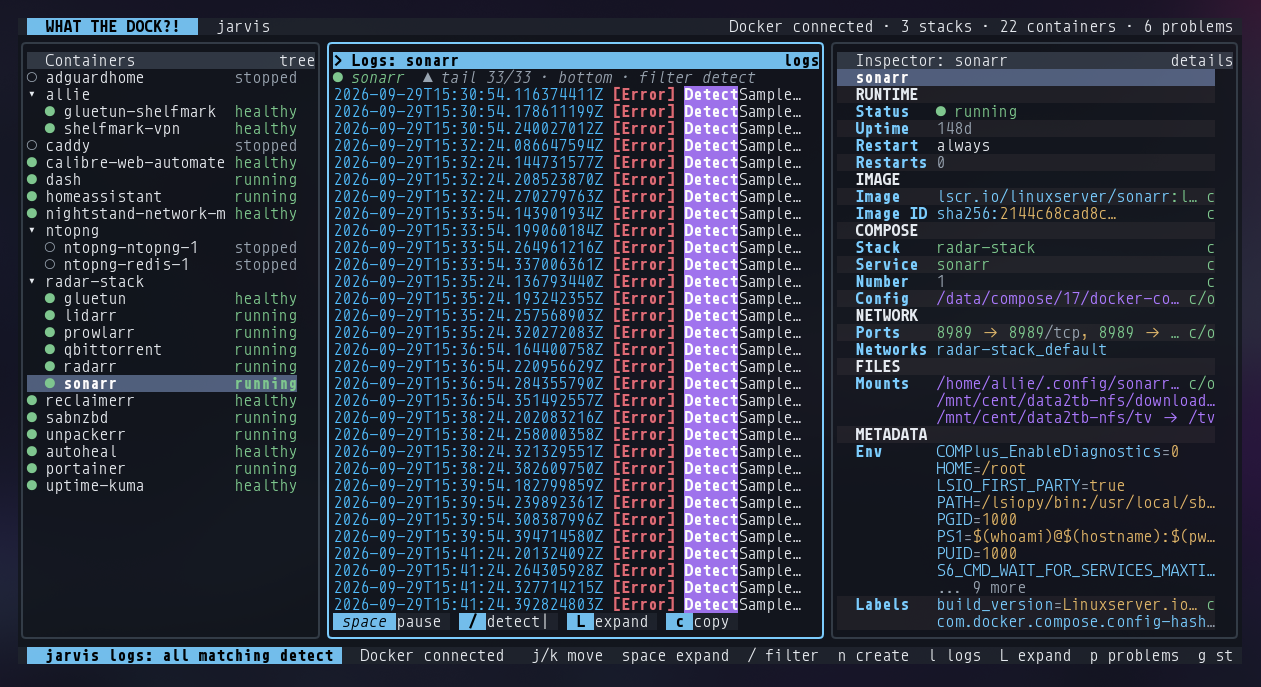Click the Restart always value
This screenshot has height=687, width=1261.
click(963, 146)
